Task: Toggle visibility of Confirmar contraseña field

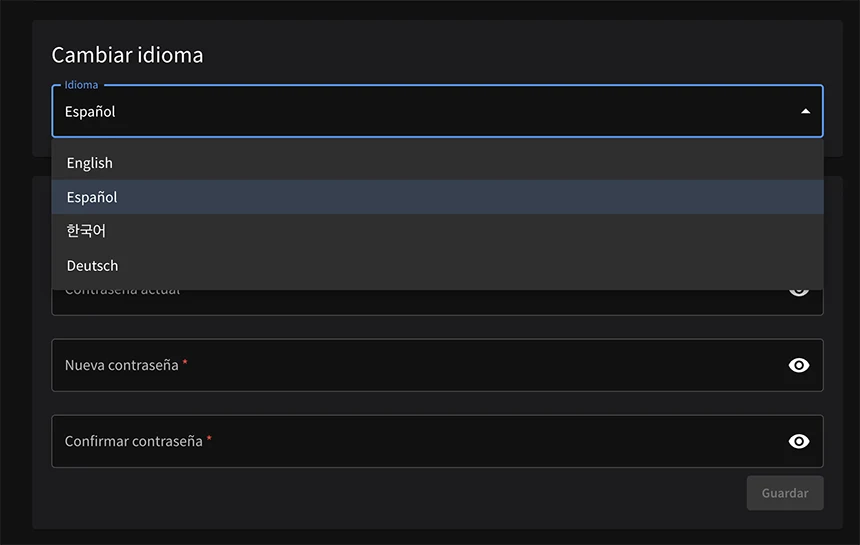Action: tap(798, 441)
